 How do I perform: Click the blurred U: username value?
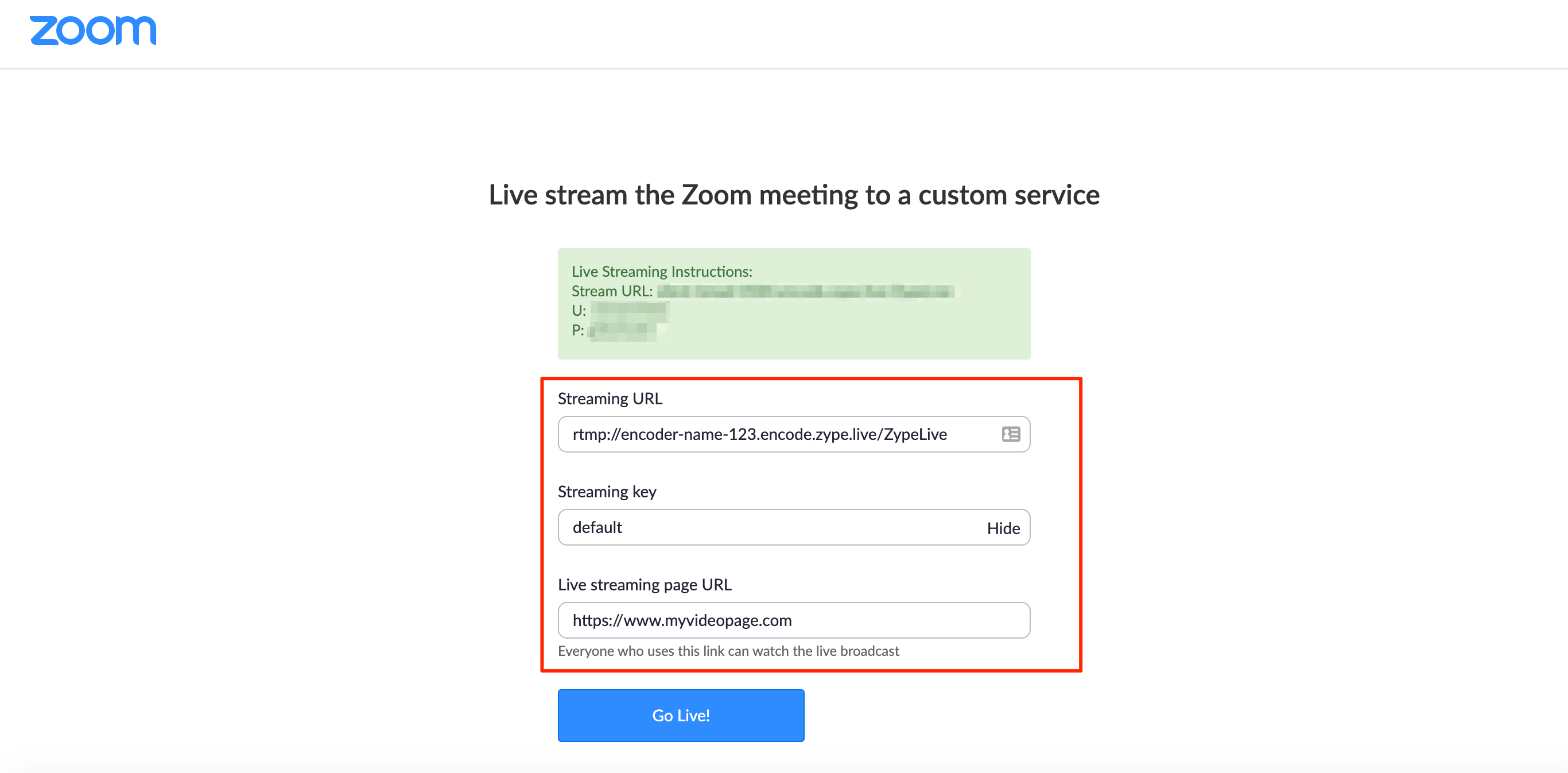click(630, 311)
